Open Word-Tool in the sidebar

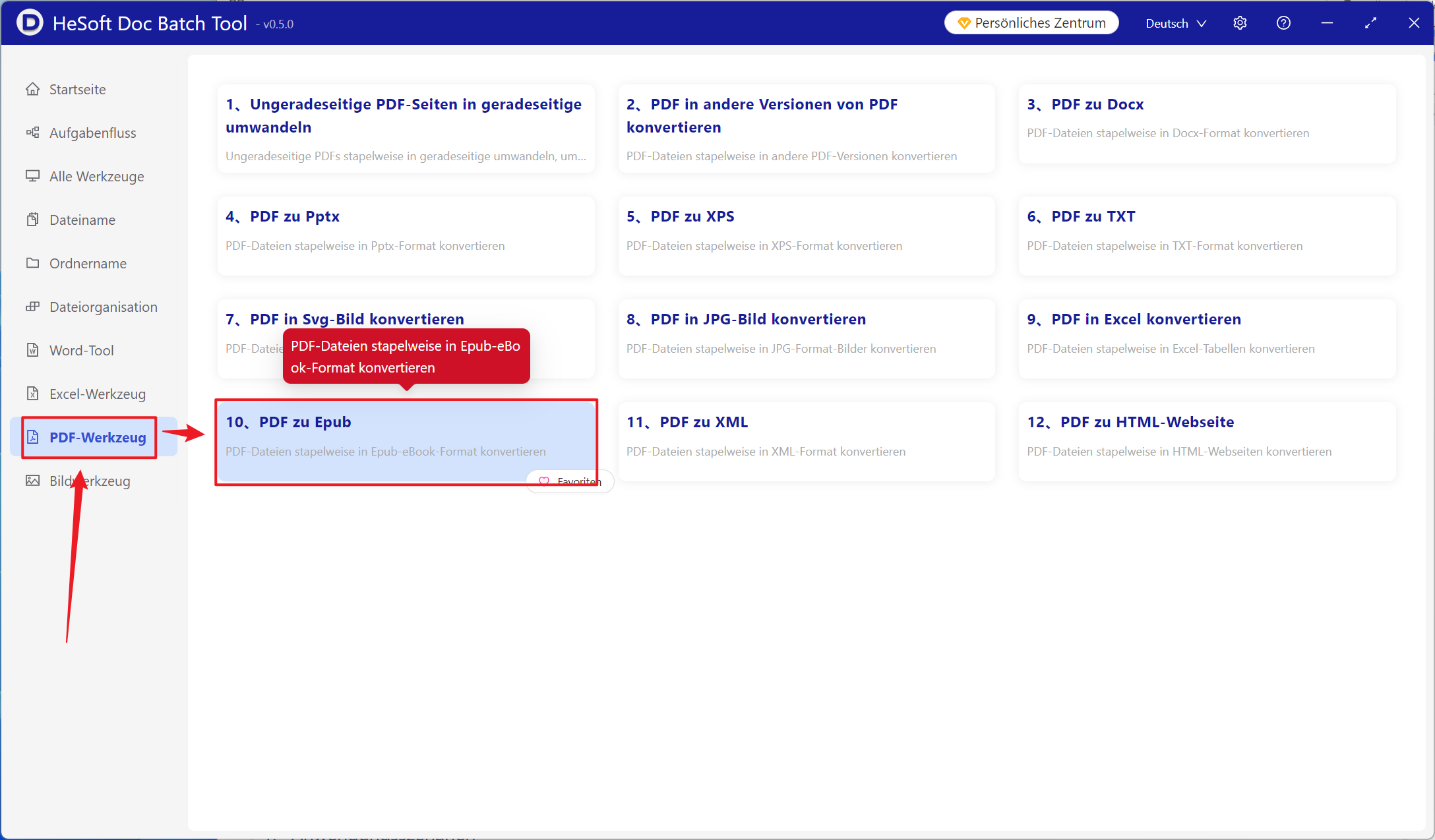click(94, 350)
